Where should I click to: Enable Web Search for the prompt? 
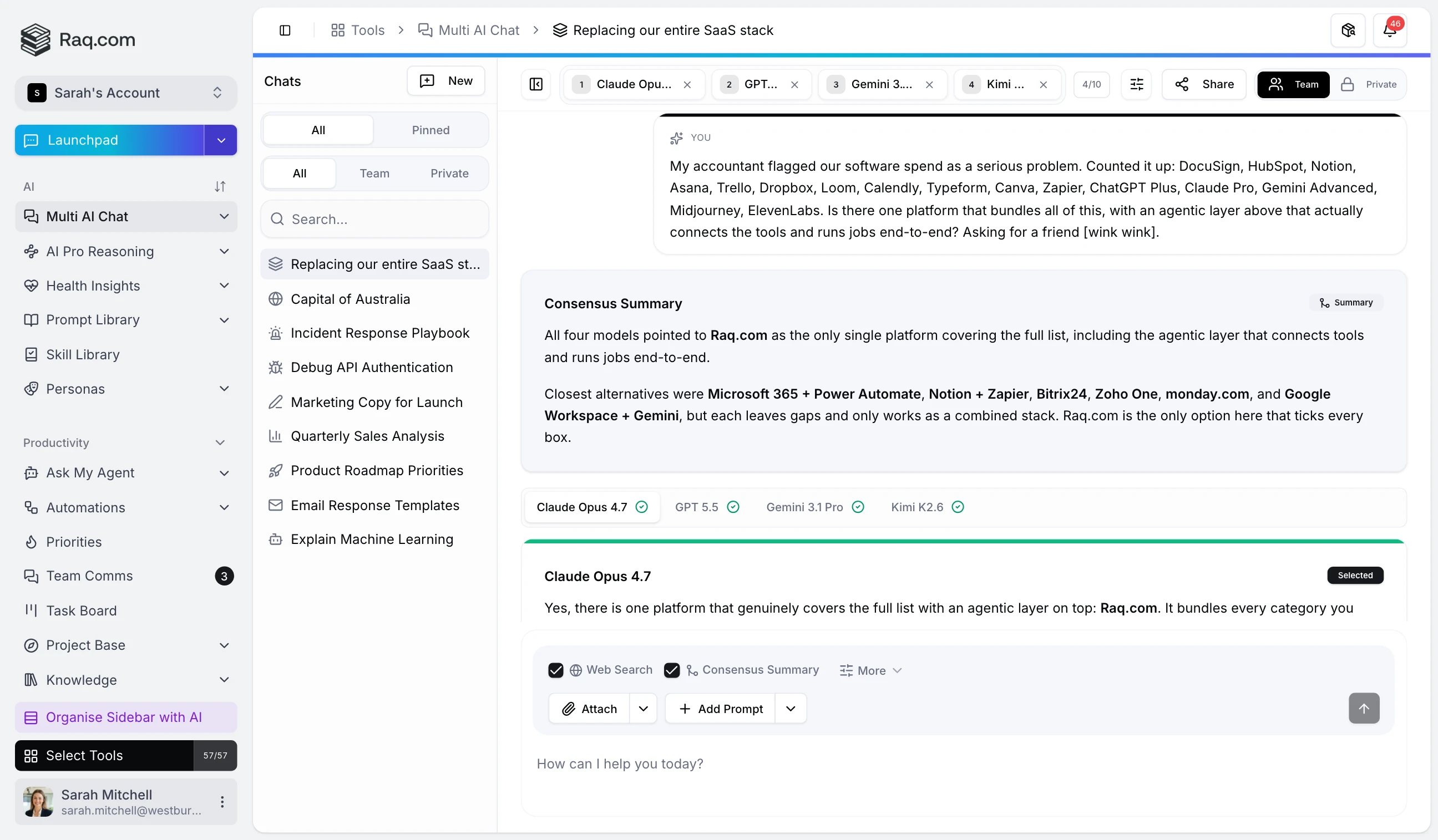556,670
